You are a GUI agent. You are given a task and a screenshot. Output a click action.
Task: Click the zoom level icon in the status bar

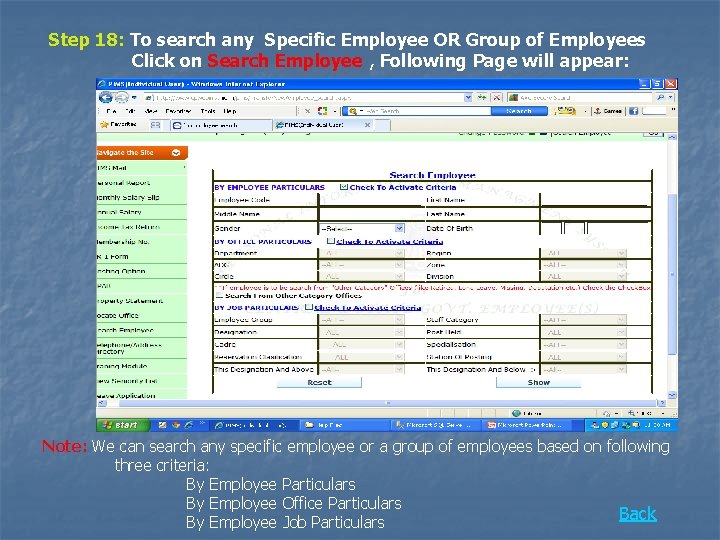click(632, 413)
